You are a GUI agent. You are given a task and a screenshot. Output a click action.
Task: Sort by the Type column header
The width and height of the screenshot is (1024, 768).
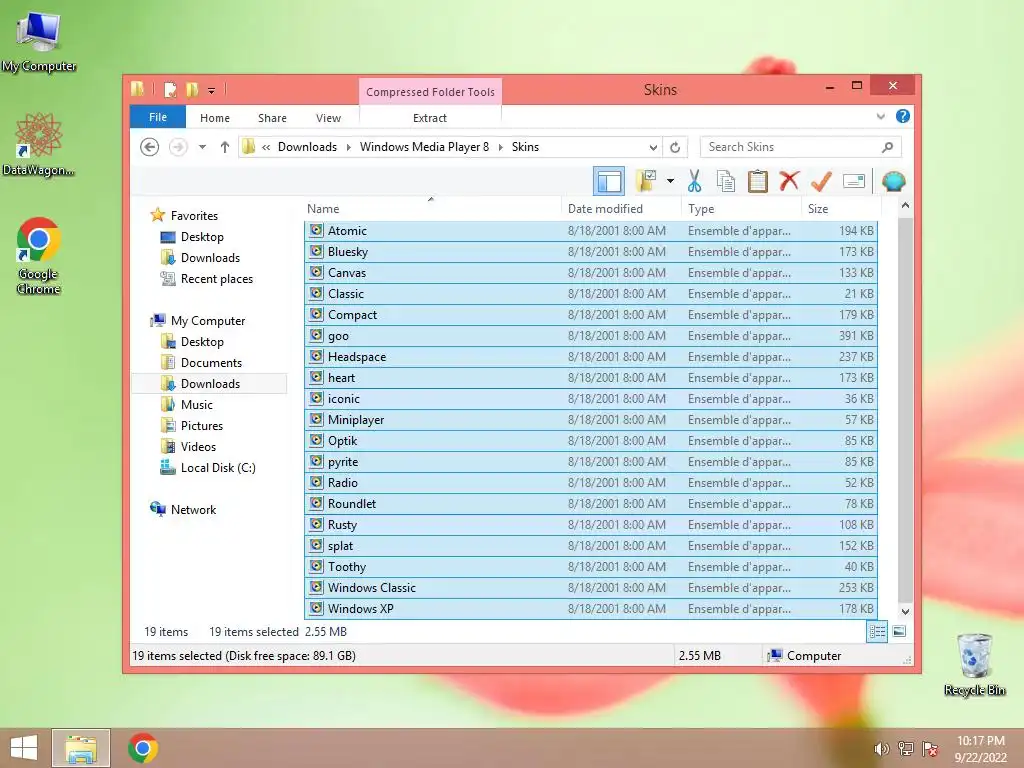[741, 209]
